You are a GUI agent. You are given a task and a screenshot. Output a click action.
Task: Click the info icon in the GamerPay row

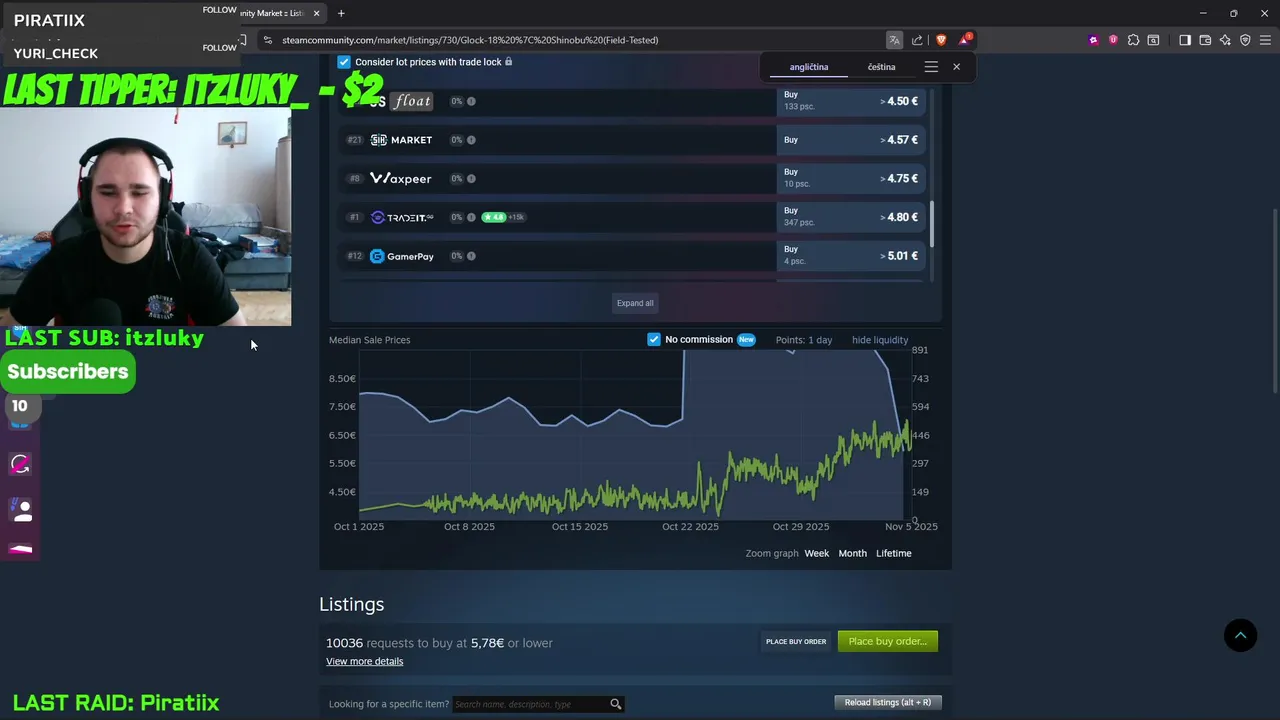(x=471, y=256)
